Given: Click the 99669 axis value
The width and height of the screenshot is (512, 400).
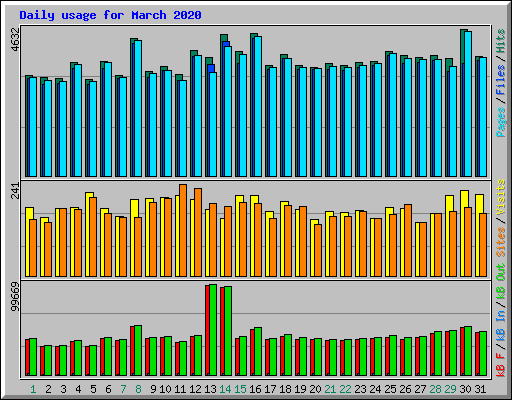Looking at the screenshot, I should (15, 297).
